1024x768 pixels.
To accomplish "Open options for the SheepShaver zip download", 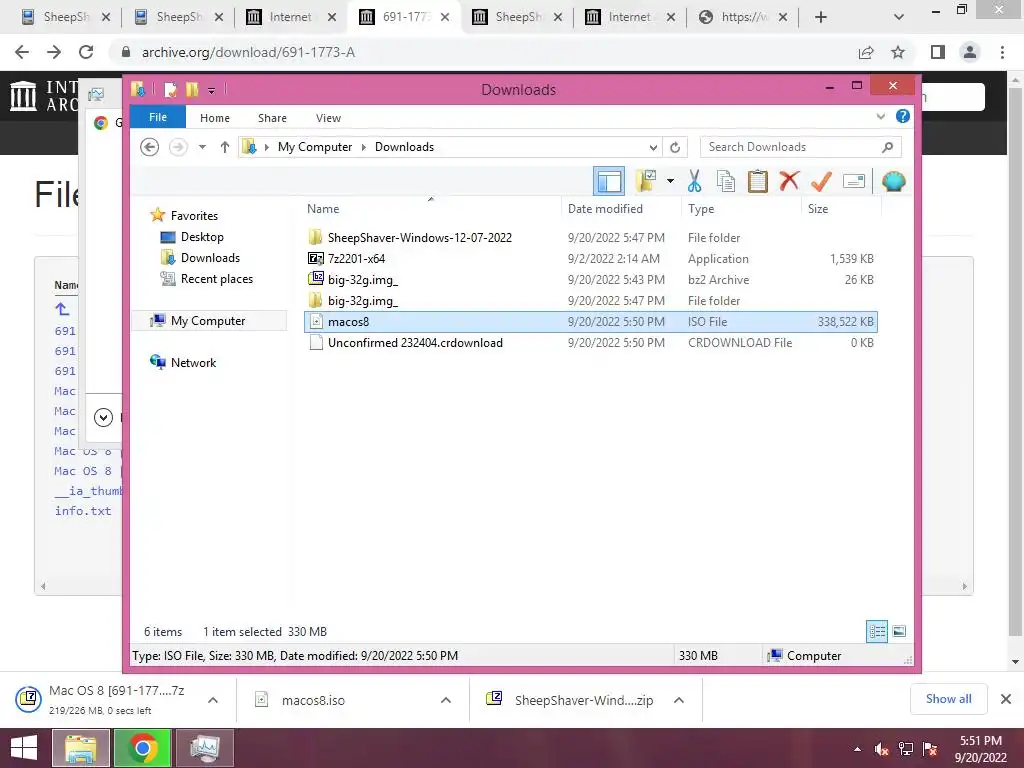I will pos(679,700).
